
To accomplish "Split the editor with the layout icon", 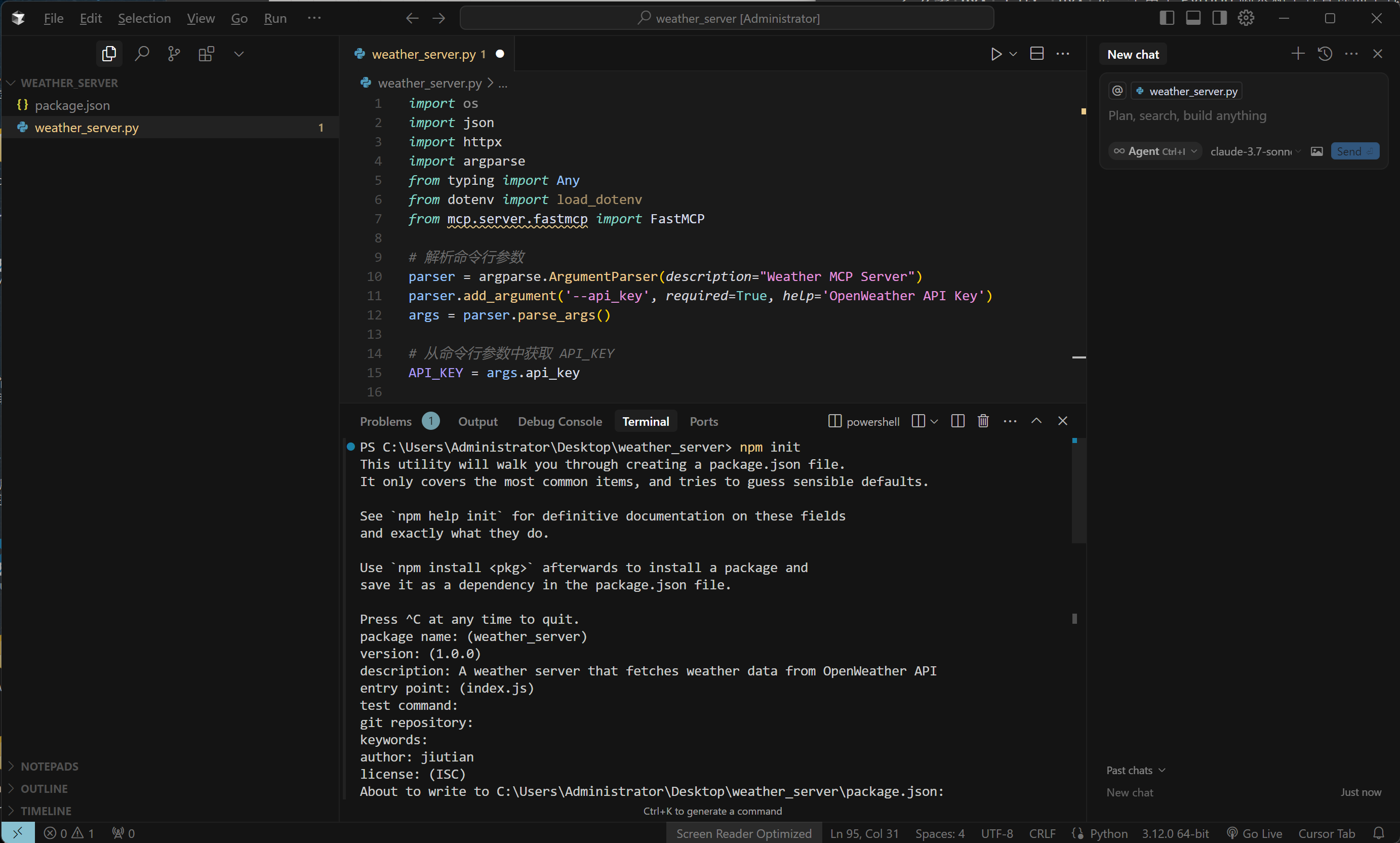I will coord(1037,54).
